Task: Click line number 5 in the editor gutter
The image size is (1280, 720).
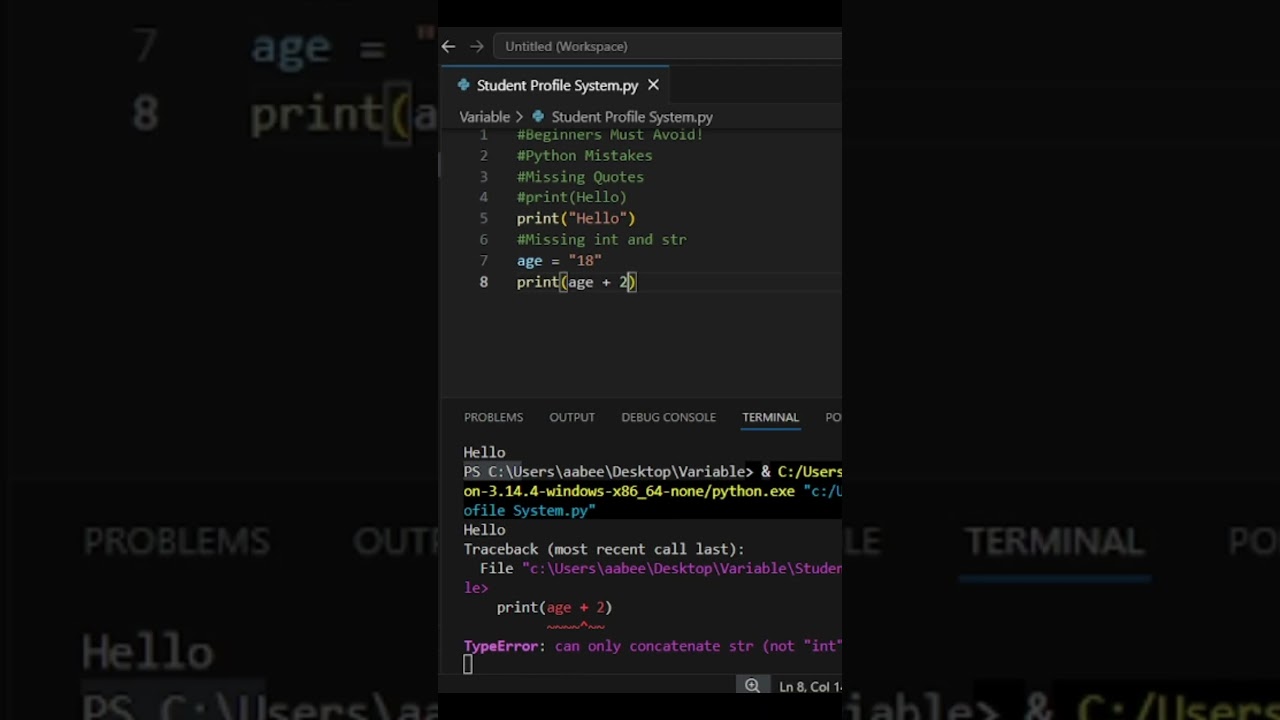Action: (484, 218)
